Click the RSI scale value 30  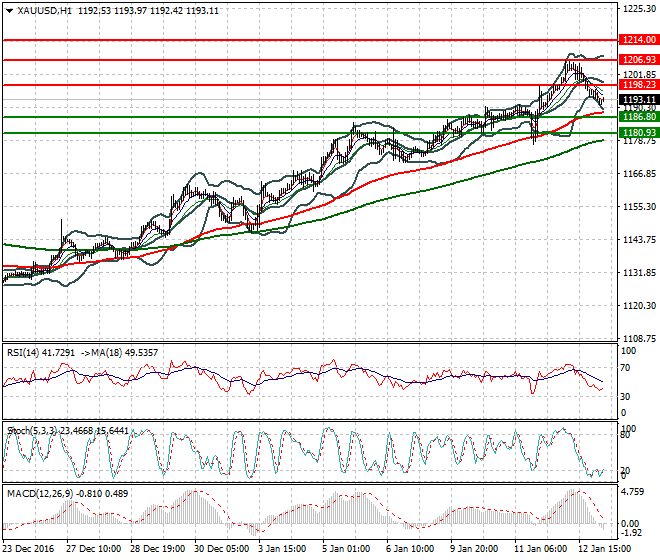(x=626, y=396)
